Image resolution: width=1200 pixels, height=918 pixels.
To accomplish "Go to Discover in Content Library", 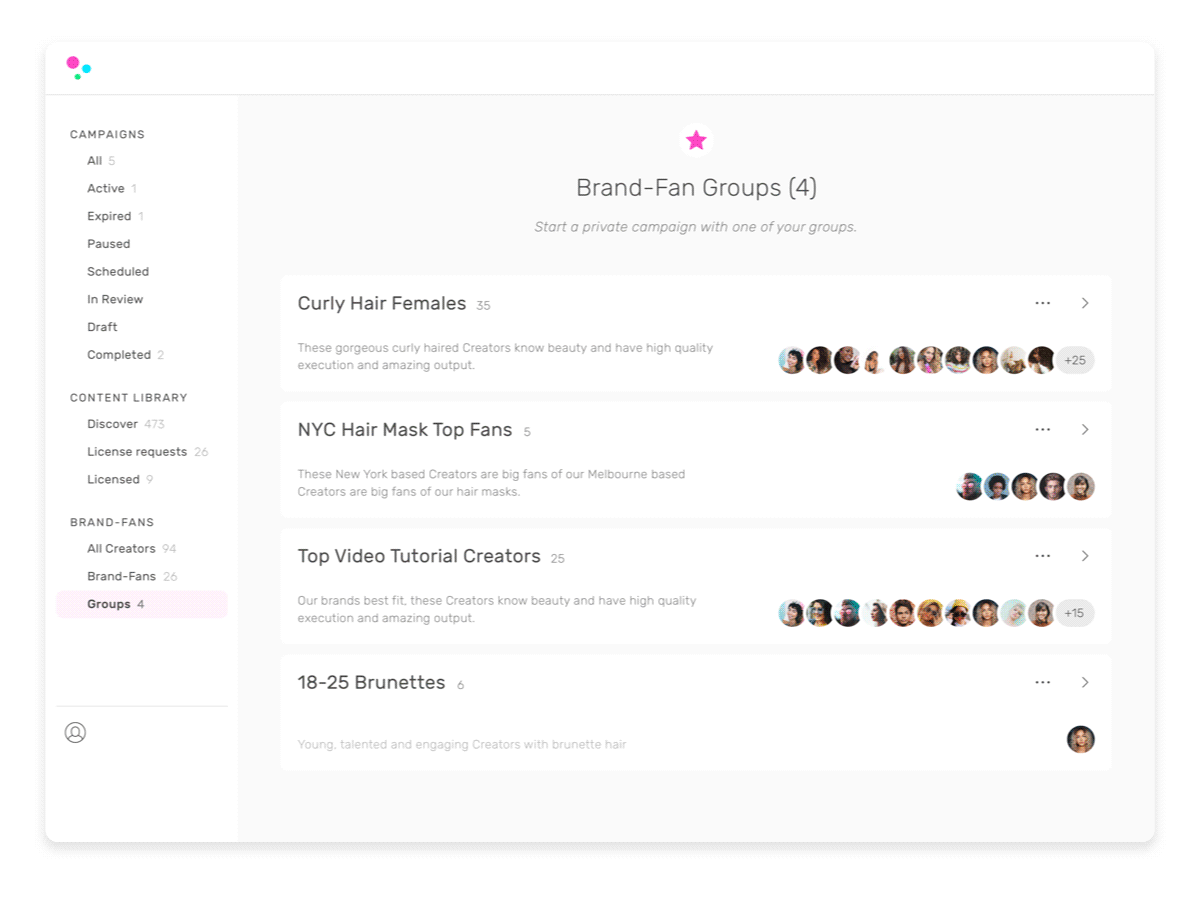I will 112,424.
